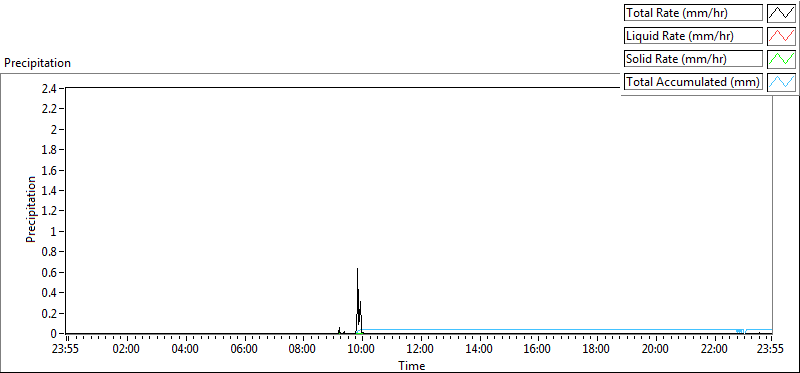Image resolution: width=800 pixels, height=373 pixels.
Task: Click the 2.2 y-axis tick value
Action: pyautogui.click(x=49, y=109)
